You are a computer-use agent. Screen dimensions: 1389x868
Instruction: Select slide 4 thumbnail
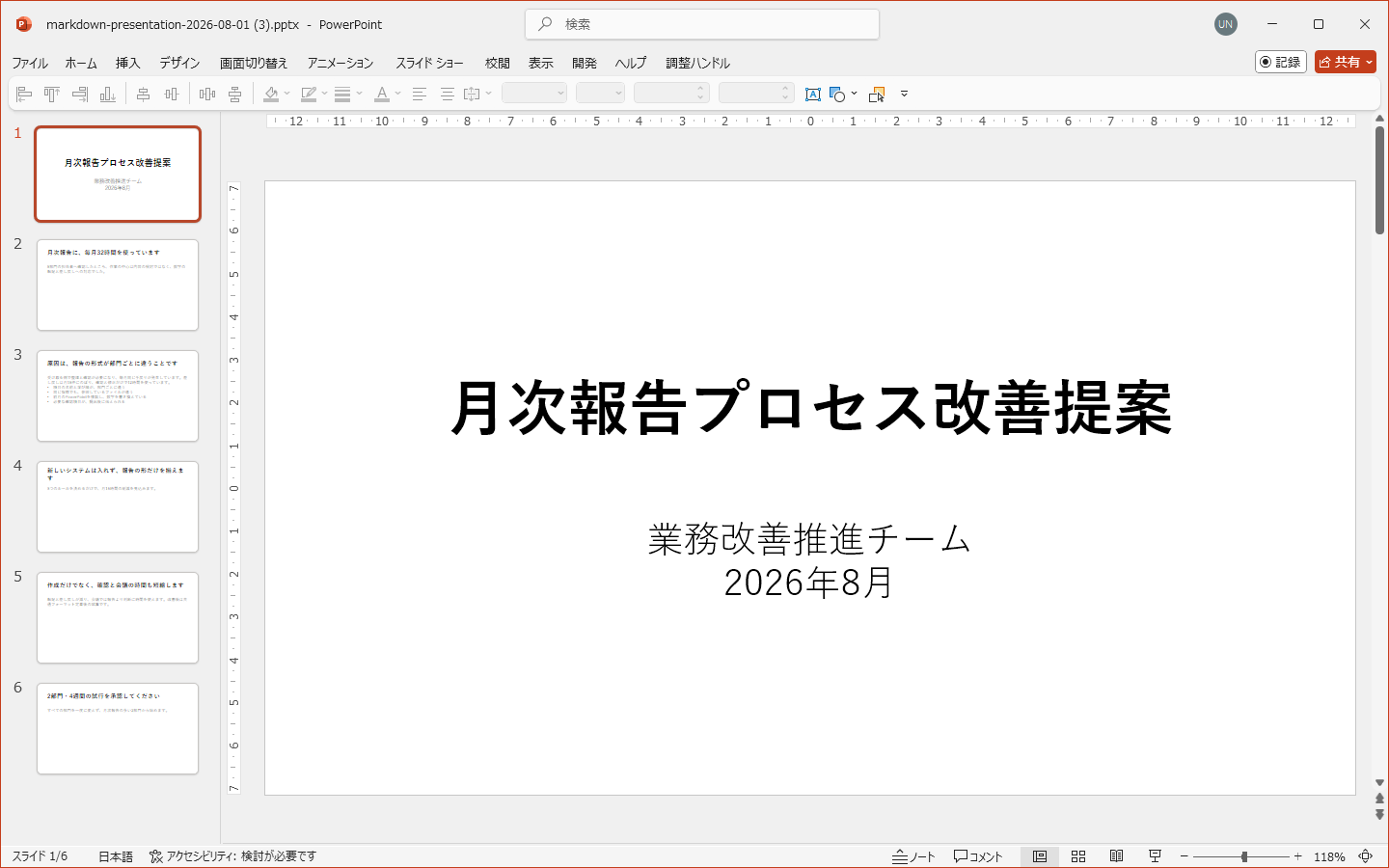coord(118,507)
